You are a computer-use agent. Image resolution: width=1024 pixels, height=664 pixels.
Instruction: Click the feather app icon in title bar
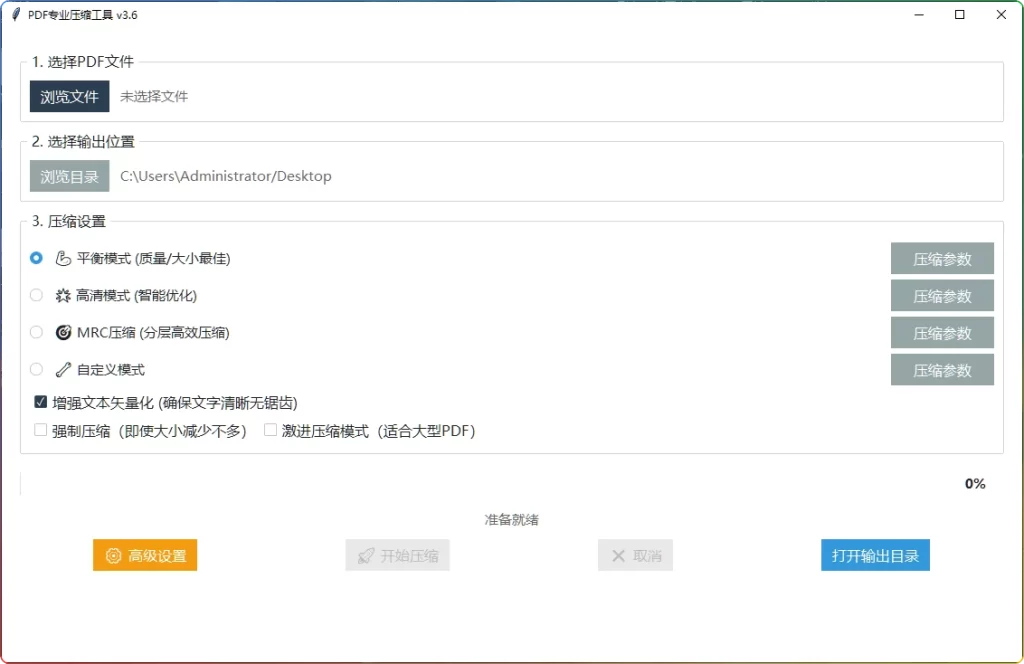(16, 15)
